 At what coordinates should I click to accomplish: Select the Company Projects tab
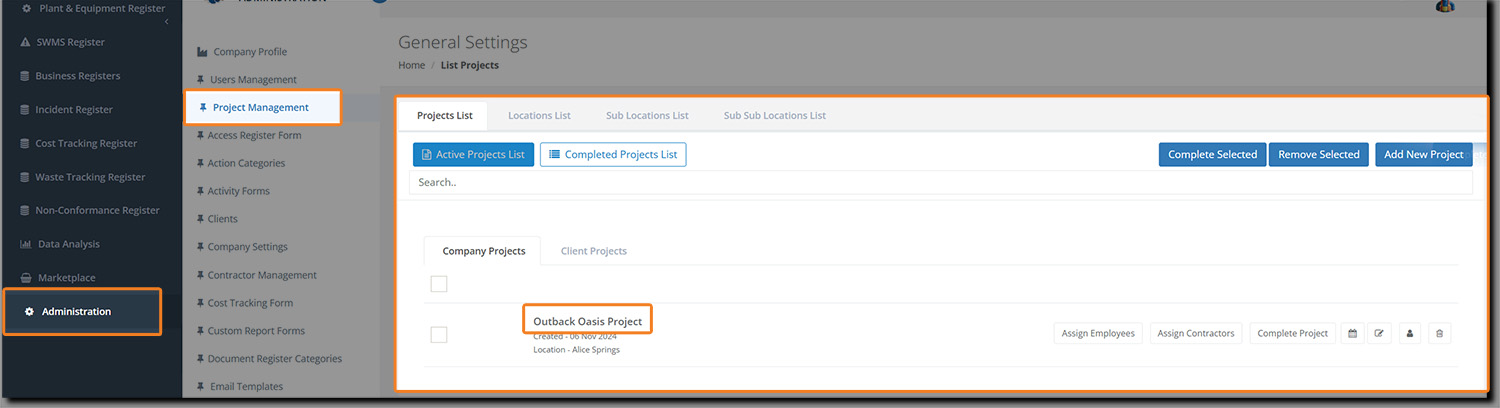click(484, 251)
